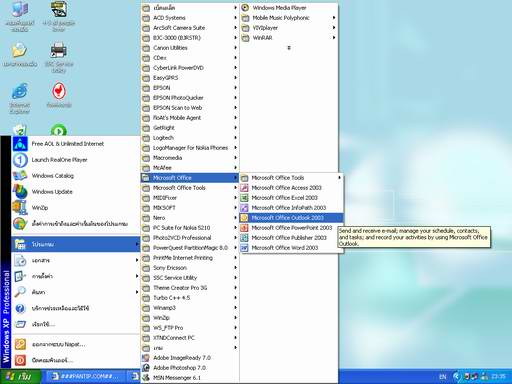Click the Windows Catalog icon
Viewport: 512px width, 384px height.
20,176
